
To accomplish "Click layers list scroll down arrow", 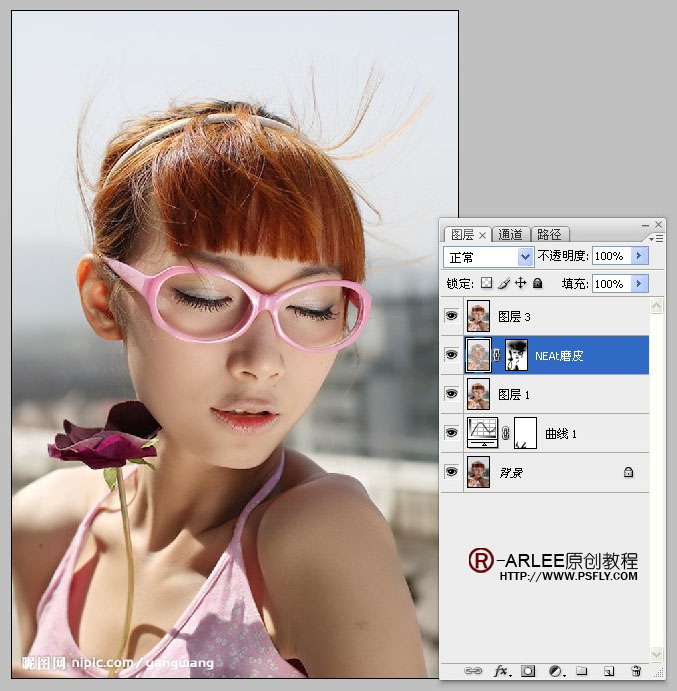I will 657,653.
